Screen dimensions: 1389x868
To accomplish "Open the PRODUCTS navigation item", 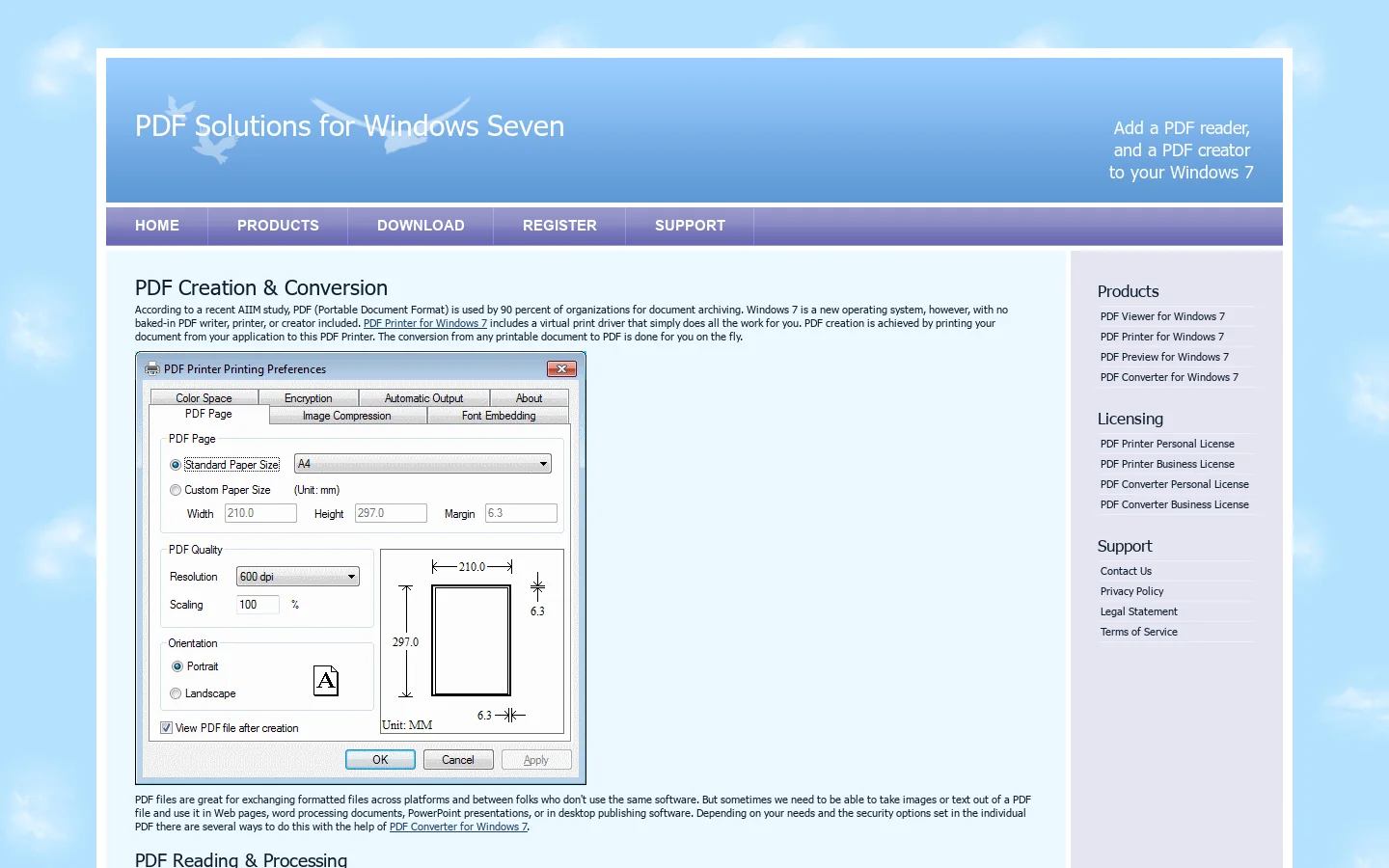I will tap(278, 226).
